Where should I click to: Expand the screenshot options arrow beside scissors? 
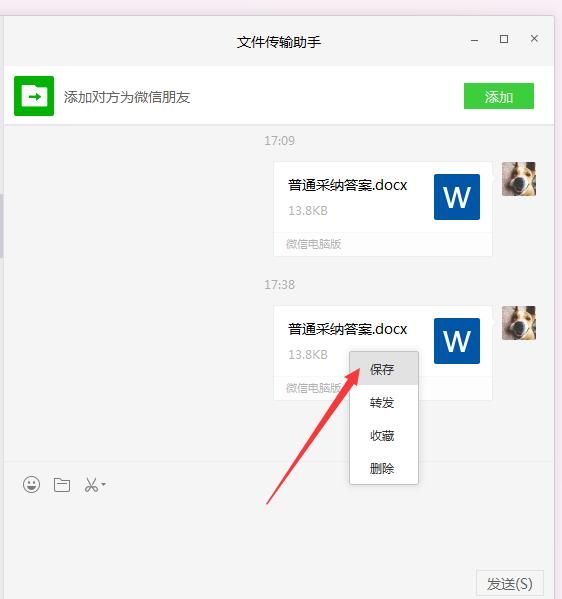[103, 484]
